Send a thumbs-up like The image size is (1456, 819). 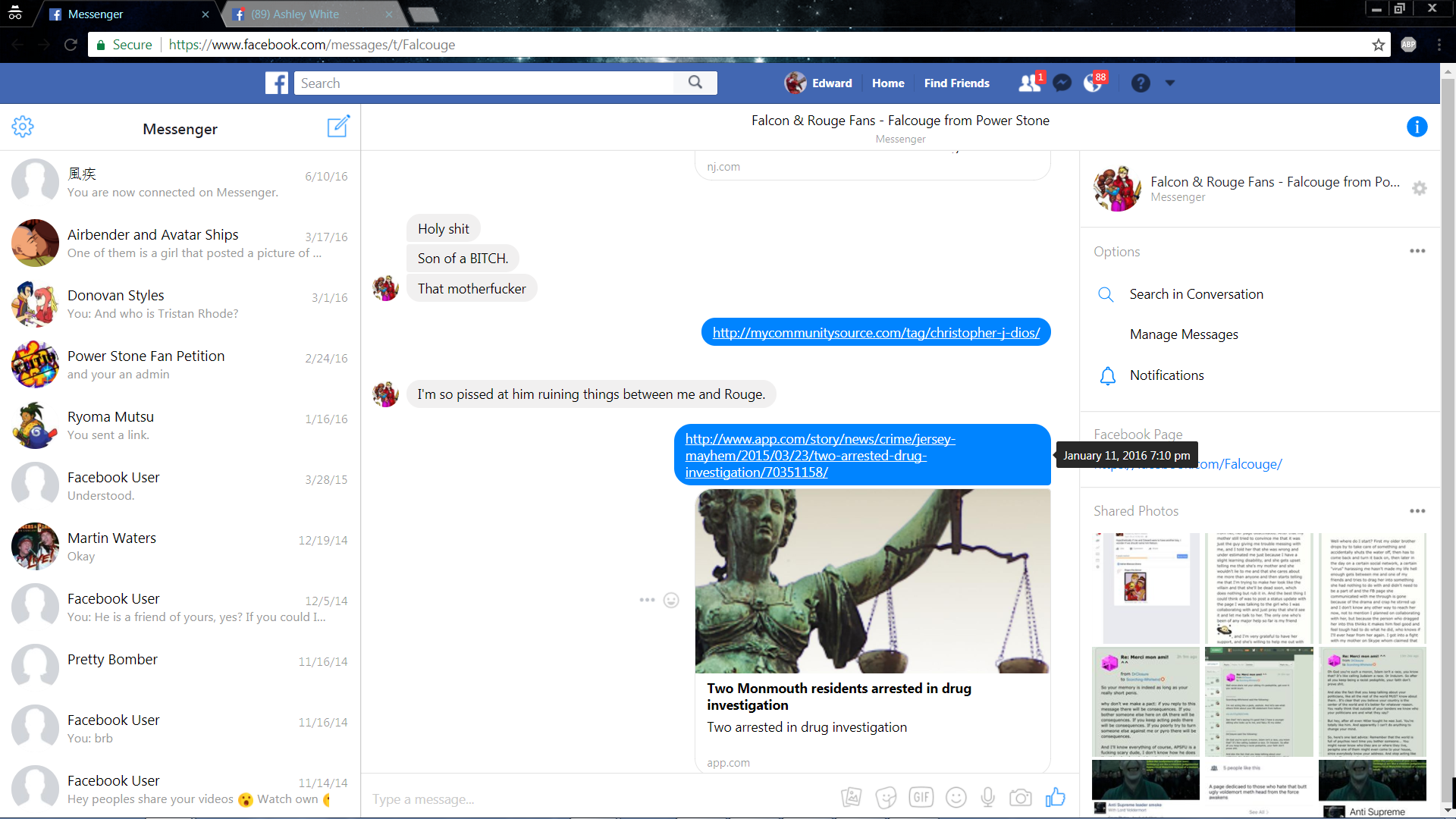[x=1055, y=796]
